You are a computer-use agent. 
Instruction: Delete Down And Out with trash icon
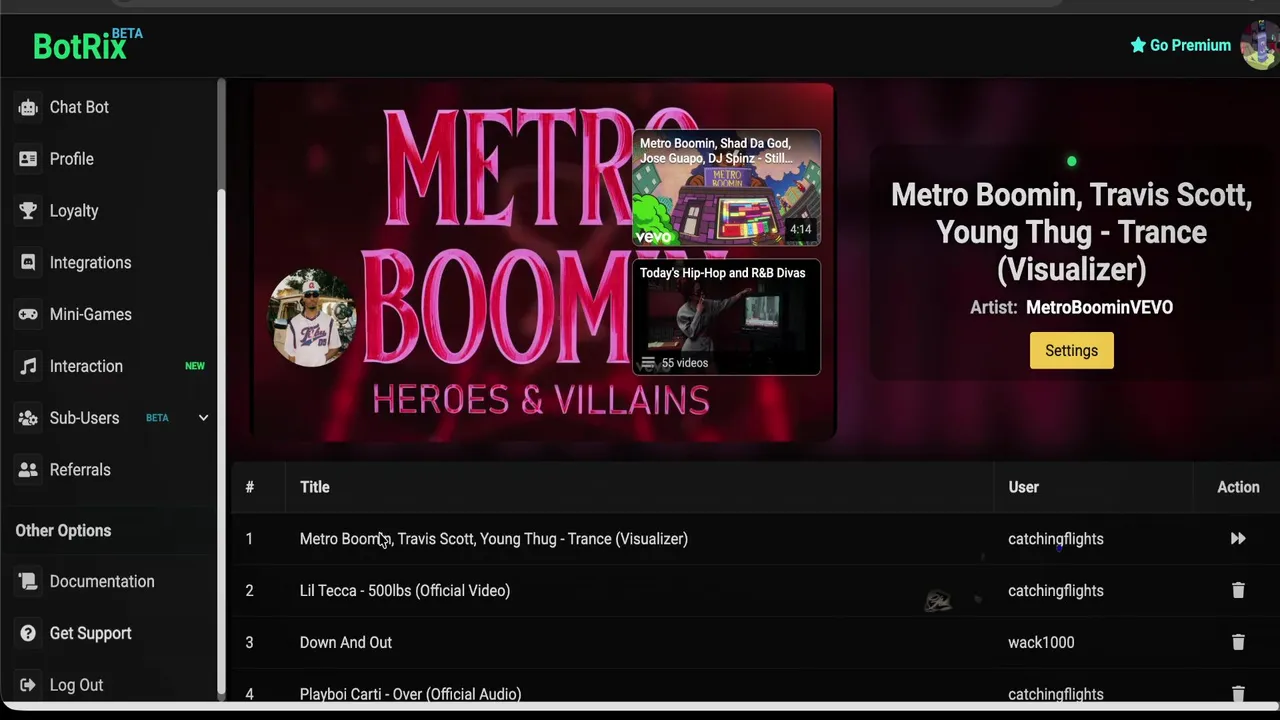(1238, 642)
